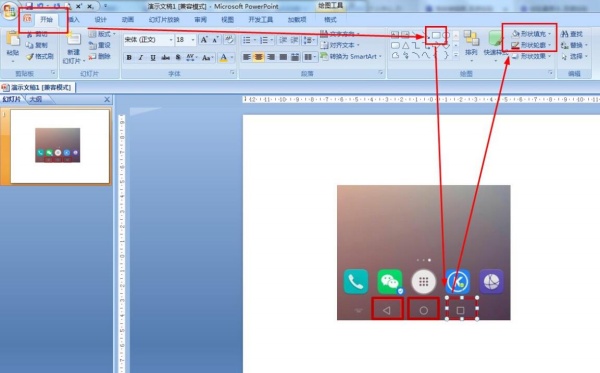Switch to the Animations (动画) tab
Image resolution: width=600 pixels, height=373 pixels.
[128, 20]
